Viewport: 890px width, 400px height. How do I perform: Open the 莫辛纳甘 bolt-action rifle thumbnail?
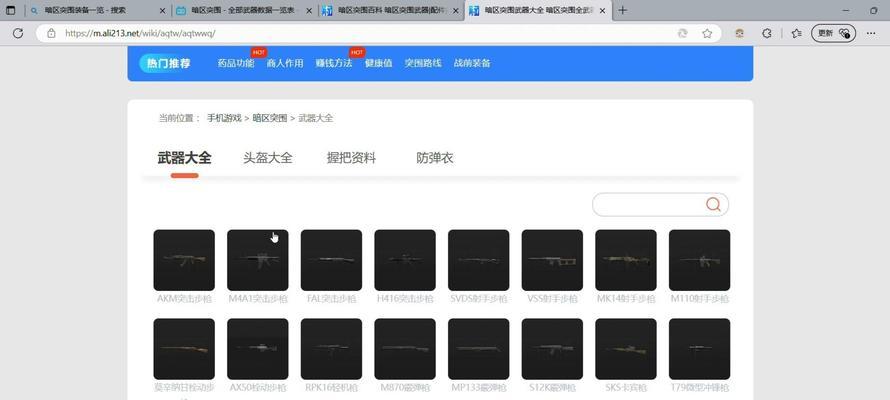pos(184,349)
